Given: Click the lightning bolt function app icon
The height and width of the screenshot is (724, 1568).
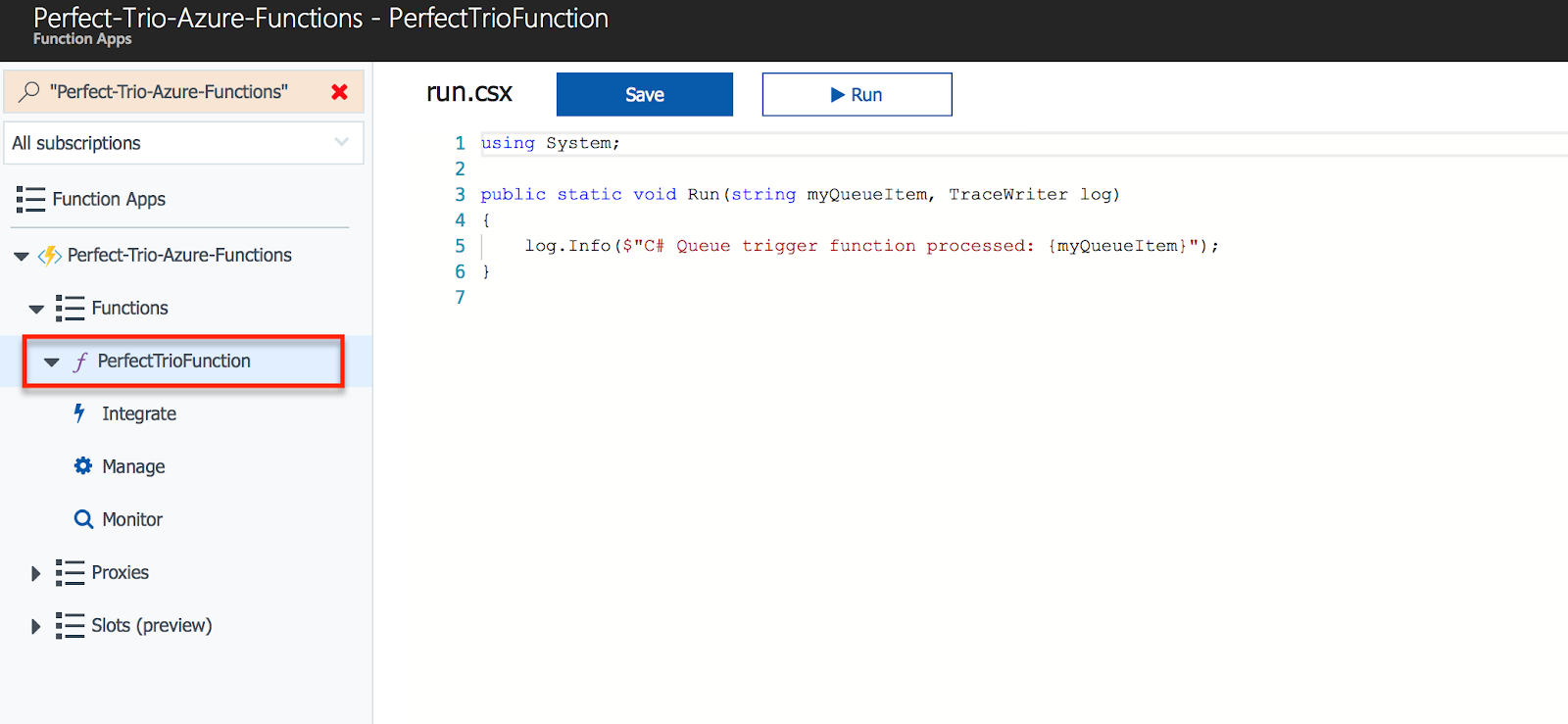Looking at the screenshot, I should (49, 256).
